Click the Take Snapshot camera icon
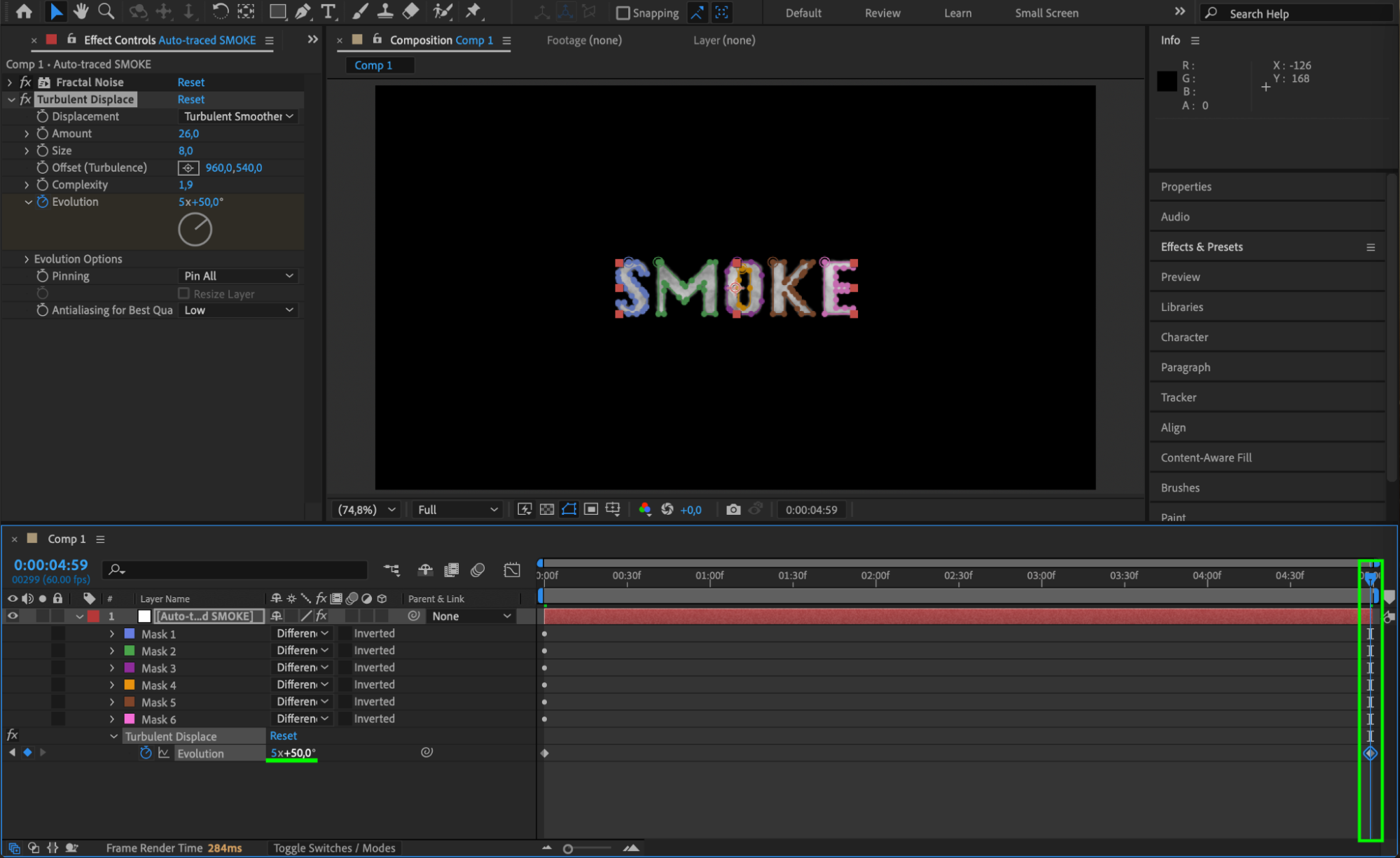1400x858 pixels. coord(733,509)
